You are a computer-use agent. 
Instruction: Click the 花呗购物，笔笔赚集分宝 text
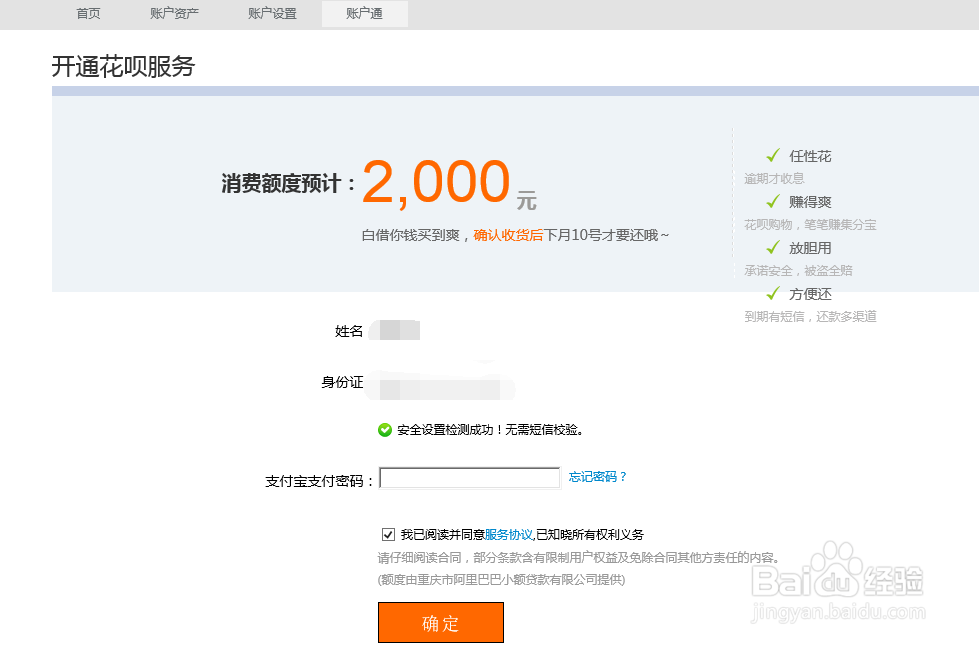point(810,225)
